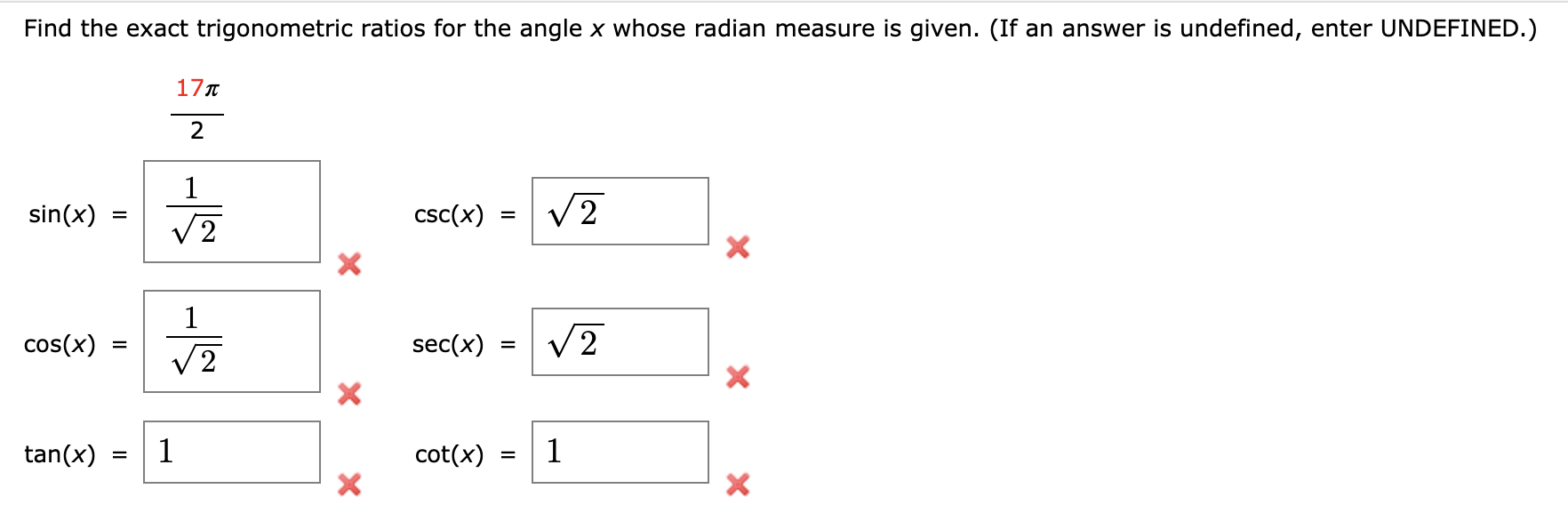Viewport: 1568px width, 521px height.
Task: Select the sec(x) answer input box
Action: pyautogui.click(x=620, y=342)
